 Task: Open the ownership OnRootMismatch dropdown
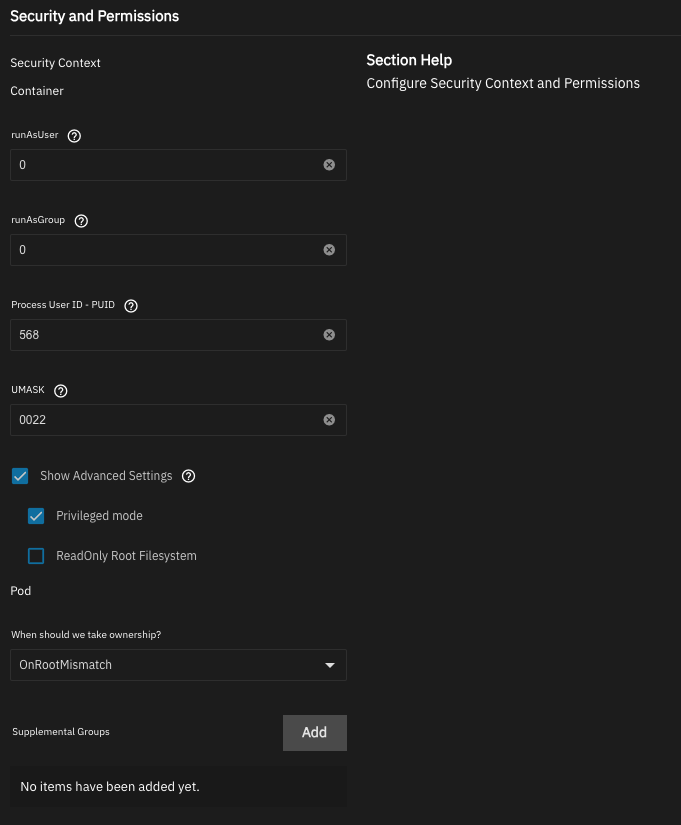pos(178,665)
